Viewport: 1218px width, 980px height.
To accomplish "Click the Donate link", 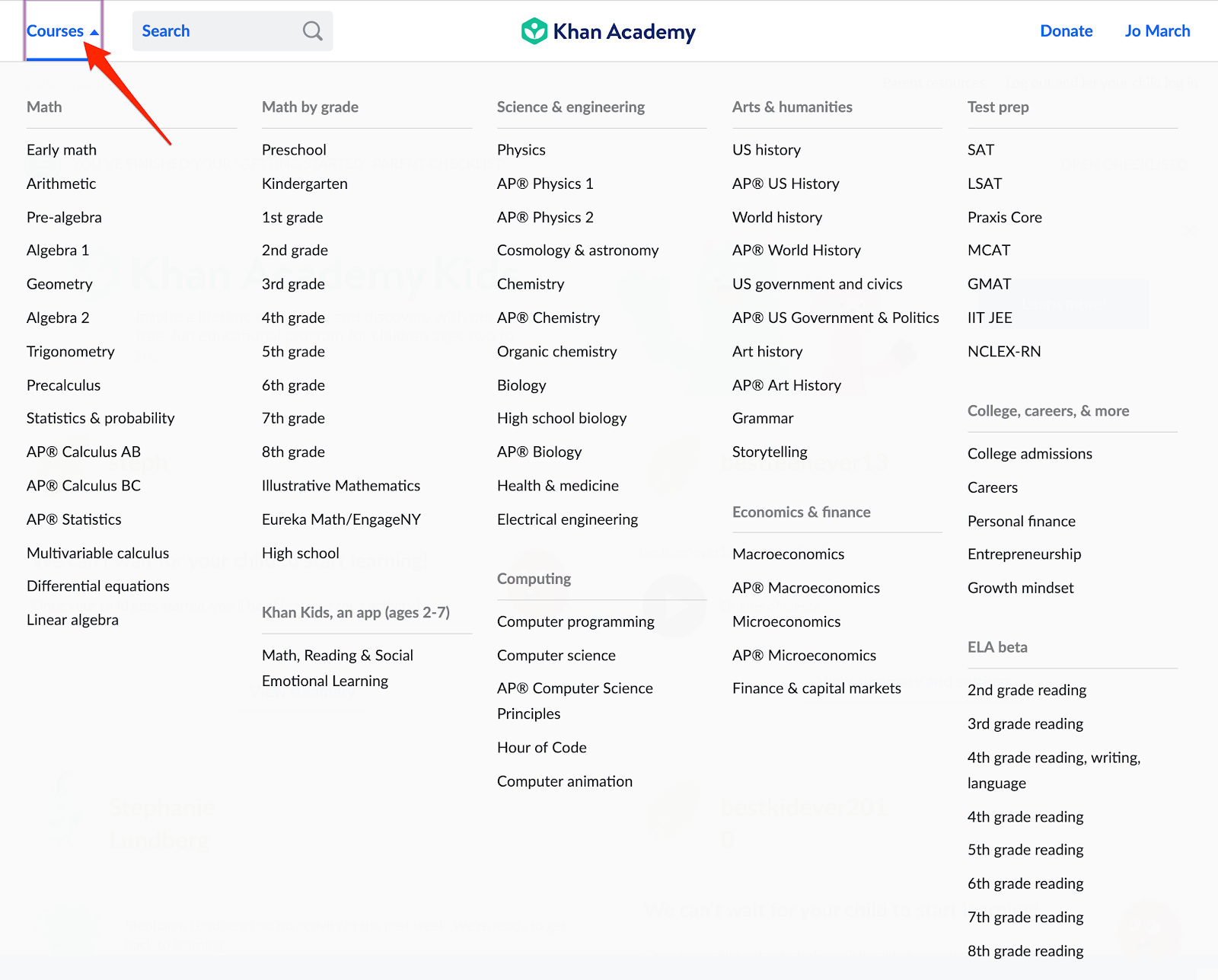I will point(1066,31).
